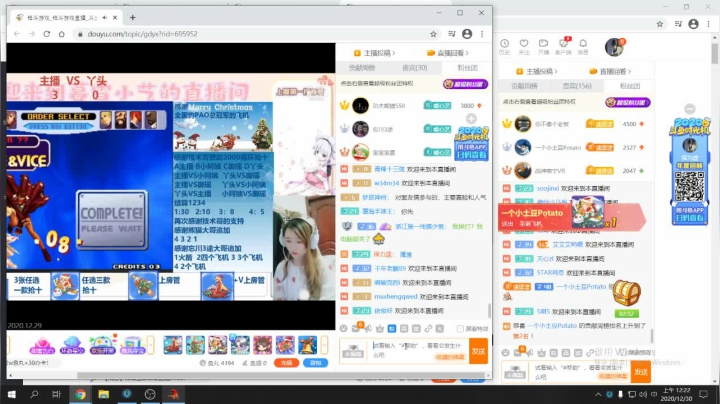Open emoji picker in the front chat toolbar
The height and width of the screenshot is (404, 720).
tap(343, 328)
